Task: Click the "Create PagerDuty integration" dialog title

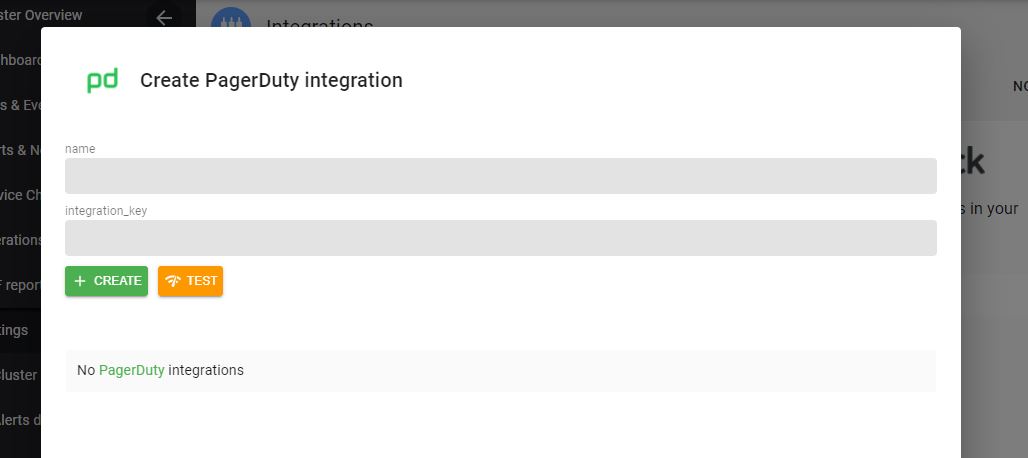Action: click(271, 80)
